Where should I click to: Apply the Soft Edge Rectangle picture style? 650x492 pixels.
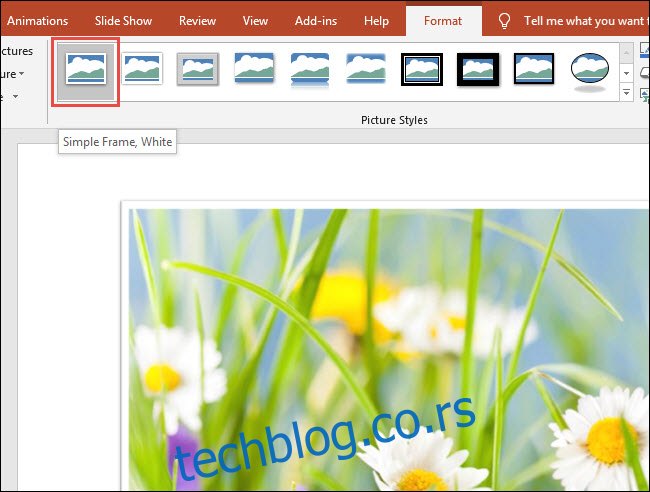click(366, 69)
